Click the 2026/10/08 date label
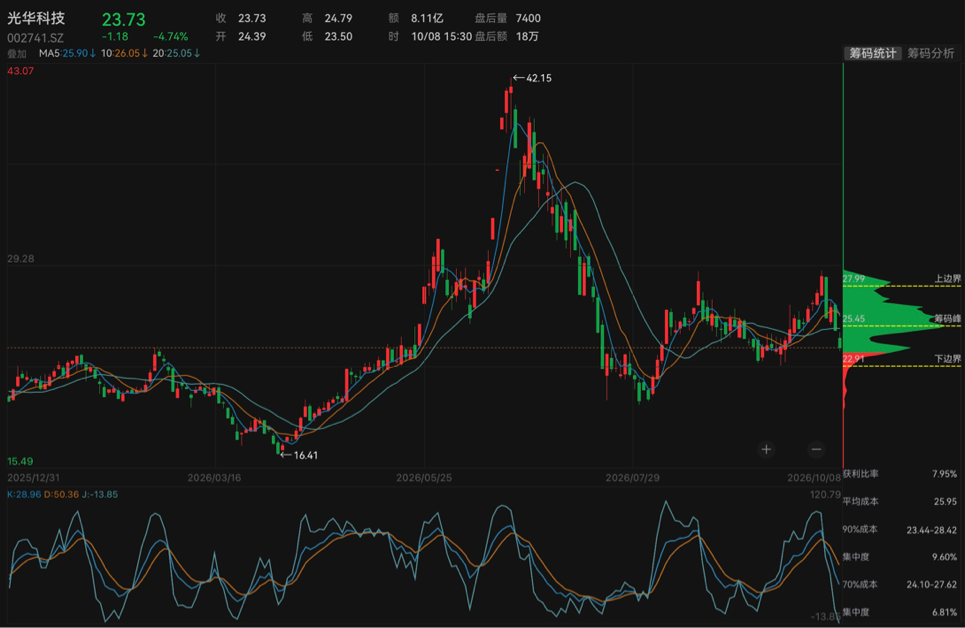965x628 pixels. (x=814, y=478)
